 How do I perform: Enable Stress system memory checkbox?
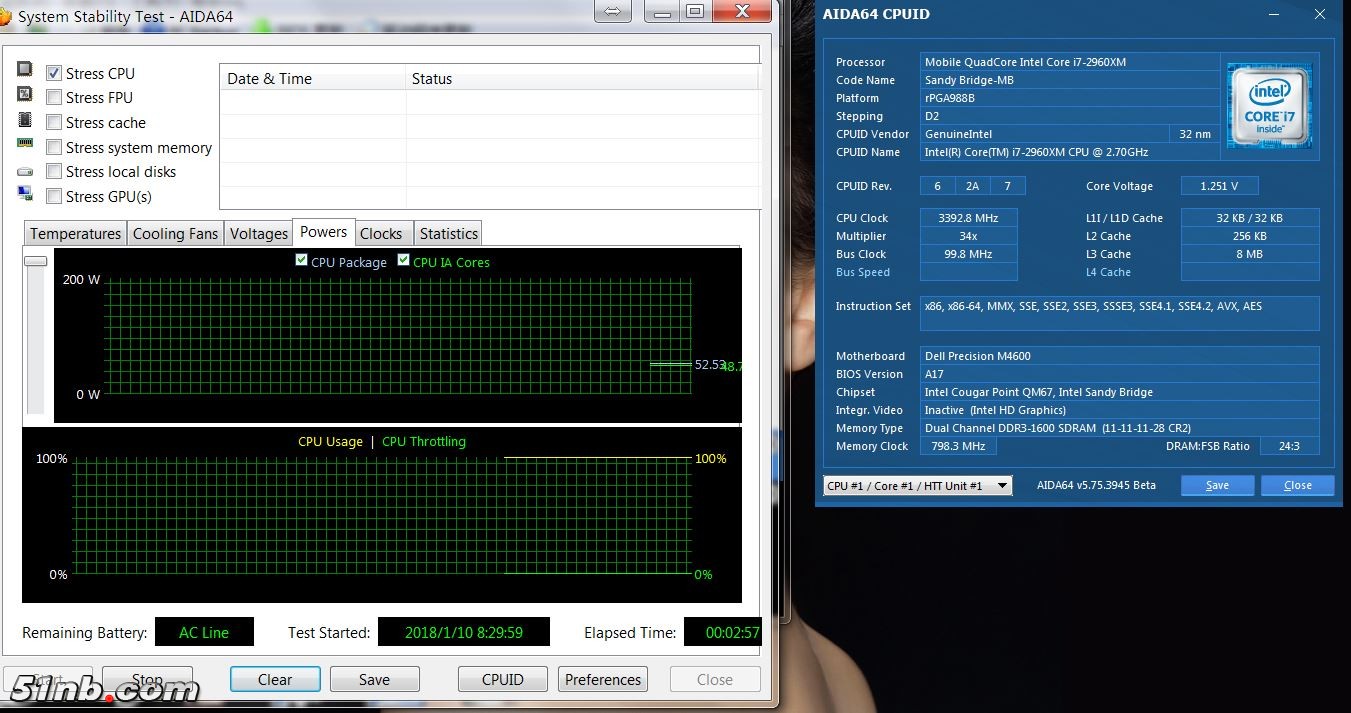coord(54,148)
